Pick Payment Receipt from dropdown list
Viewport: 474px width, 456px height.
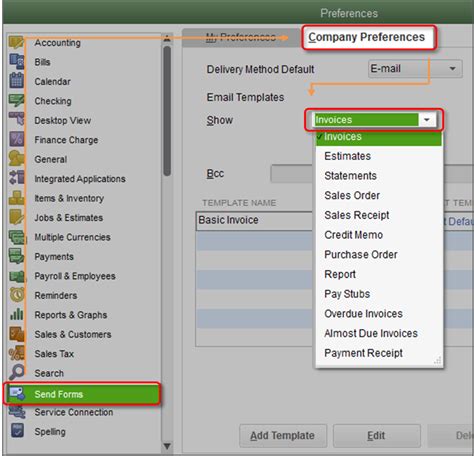(379, 353)
